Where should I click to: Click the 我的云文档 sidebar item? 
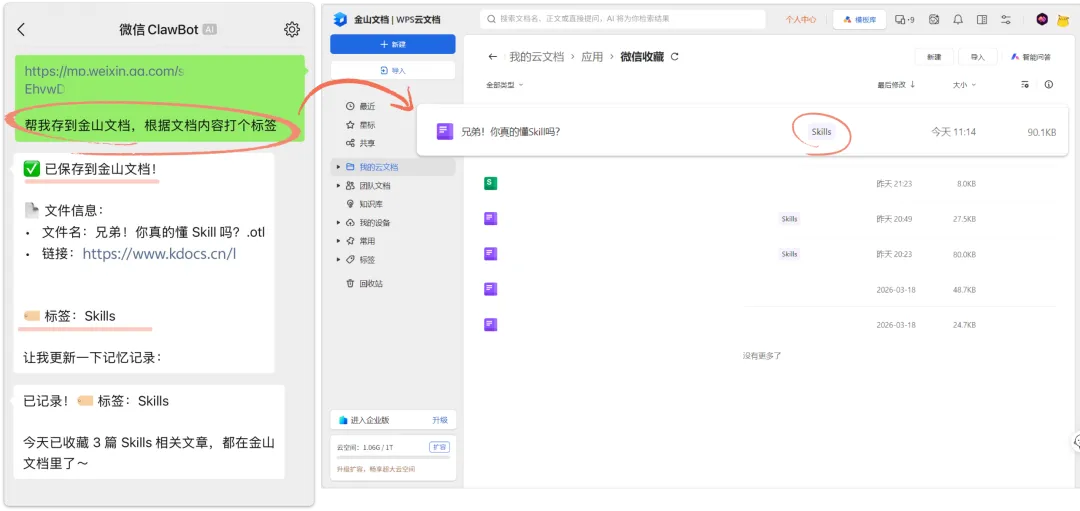pos(393,167)
